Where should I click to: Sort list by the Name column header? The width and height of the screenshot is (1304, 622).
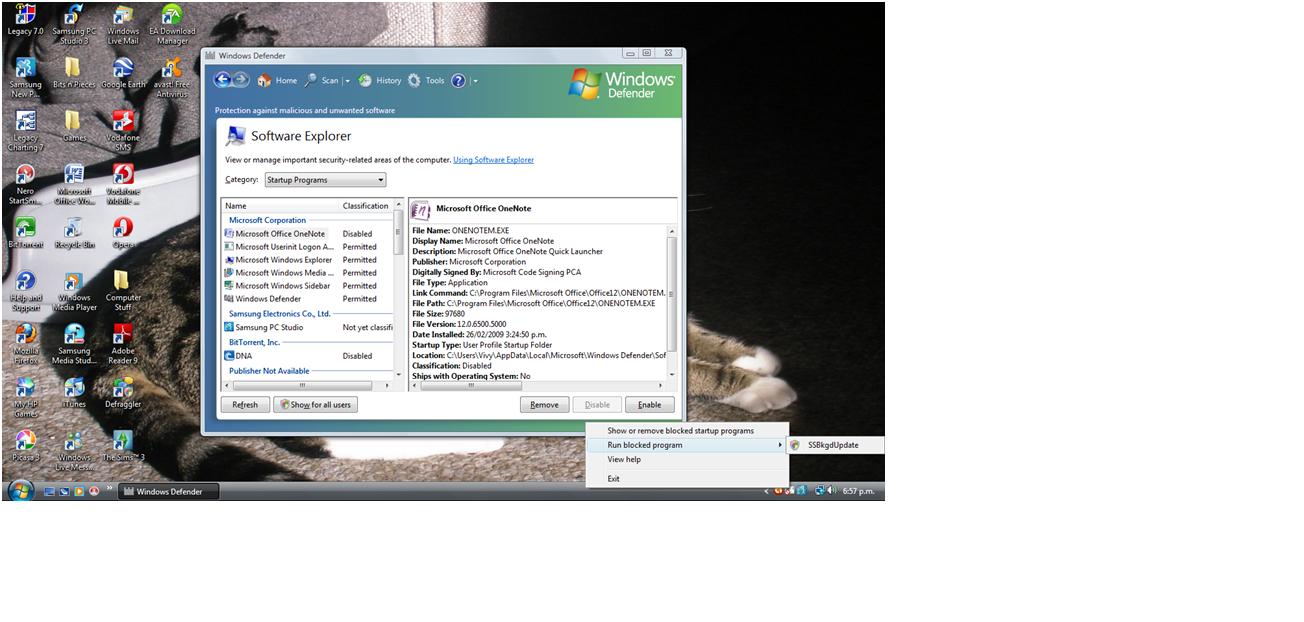click(x=280, y=206)
